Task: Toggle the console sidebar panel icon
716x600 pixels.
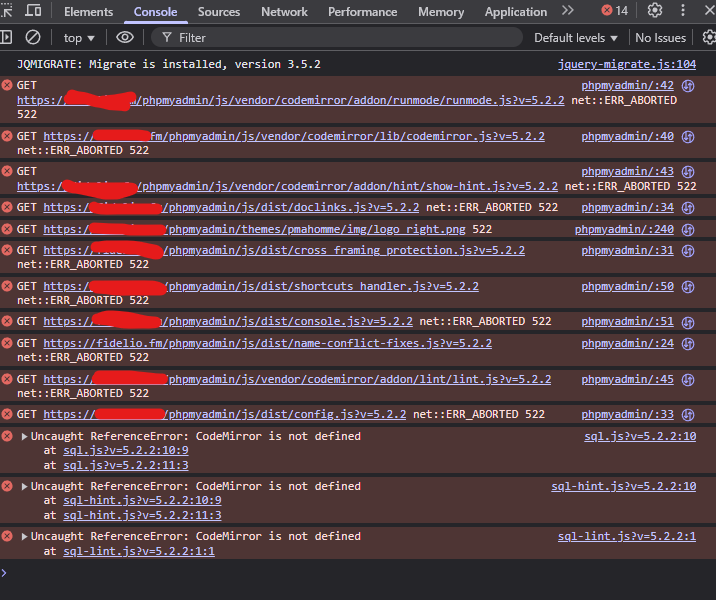Action: click(x=6, y=37)
